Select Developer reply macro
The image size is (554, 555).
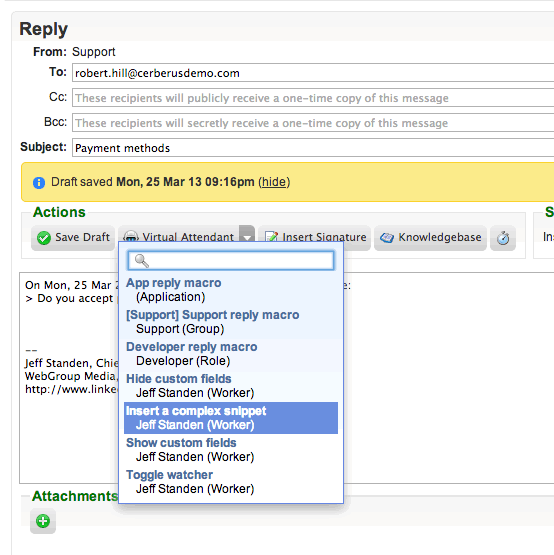231,354
